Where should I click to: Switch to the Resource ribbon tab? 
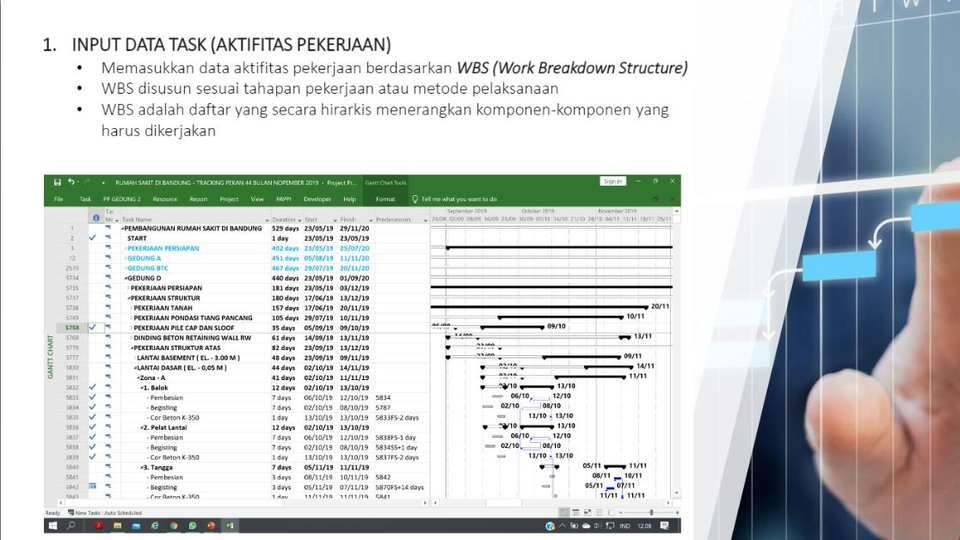pyautogui.click(x=165, y=199)
